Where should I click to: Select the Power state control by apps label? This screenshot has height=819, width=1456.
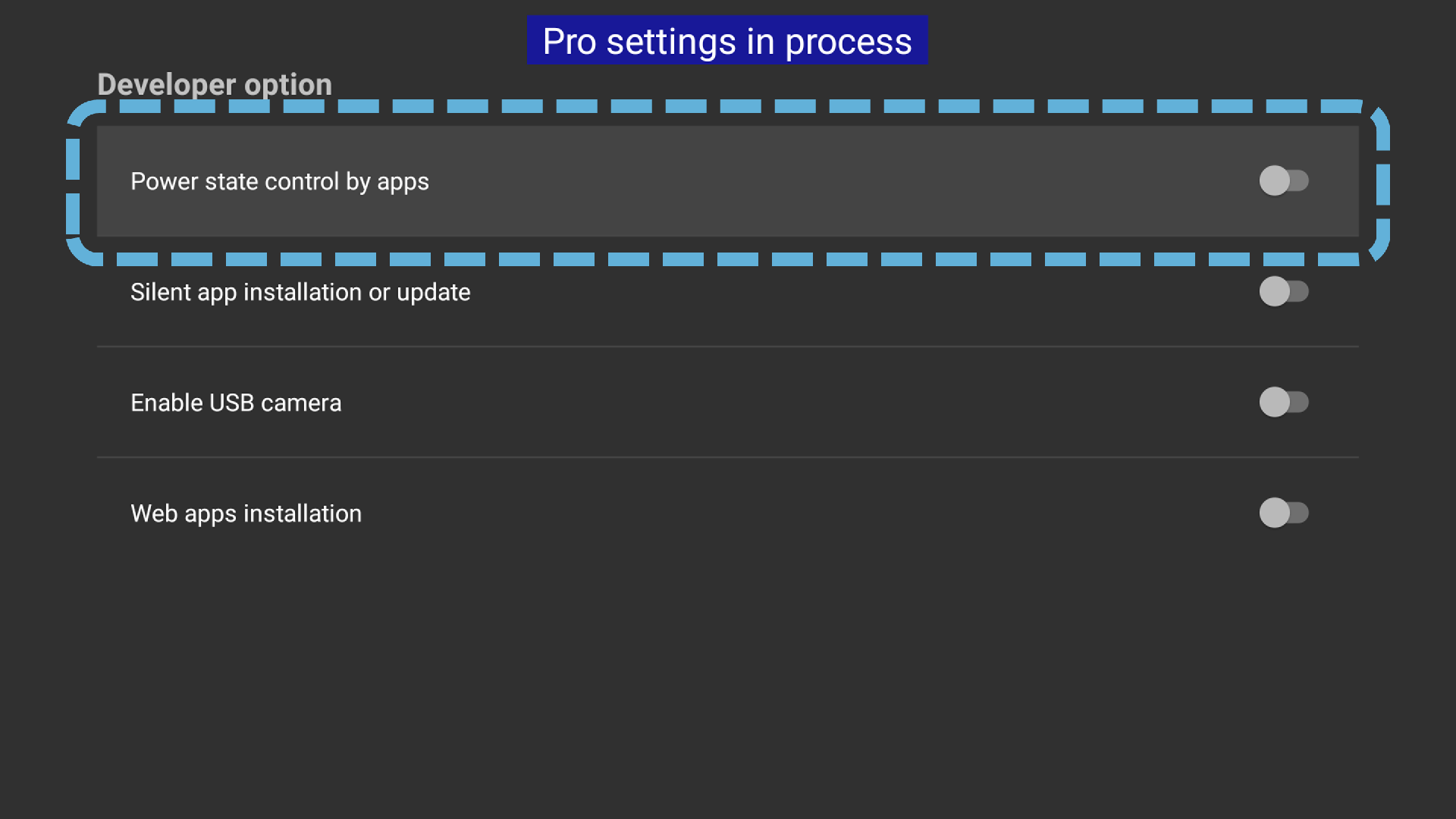(x=280, y=182)
